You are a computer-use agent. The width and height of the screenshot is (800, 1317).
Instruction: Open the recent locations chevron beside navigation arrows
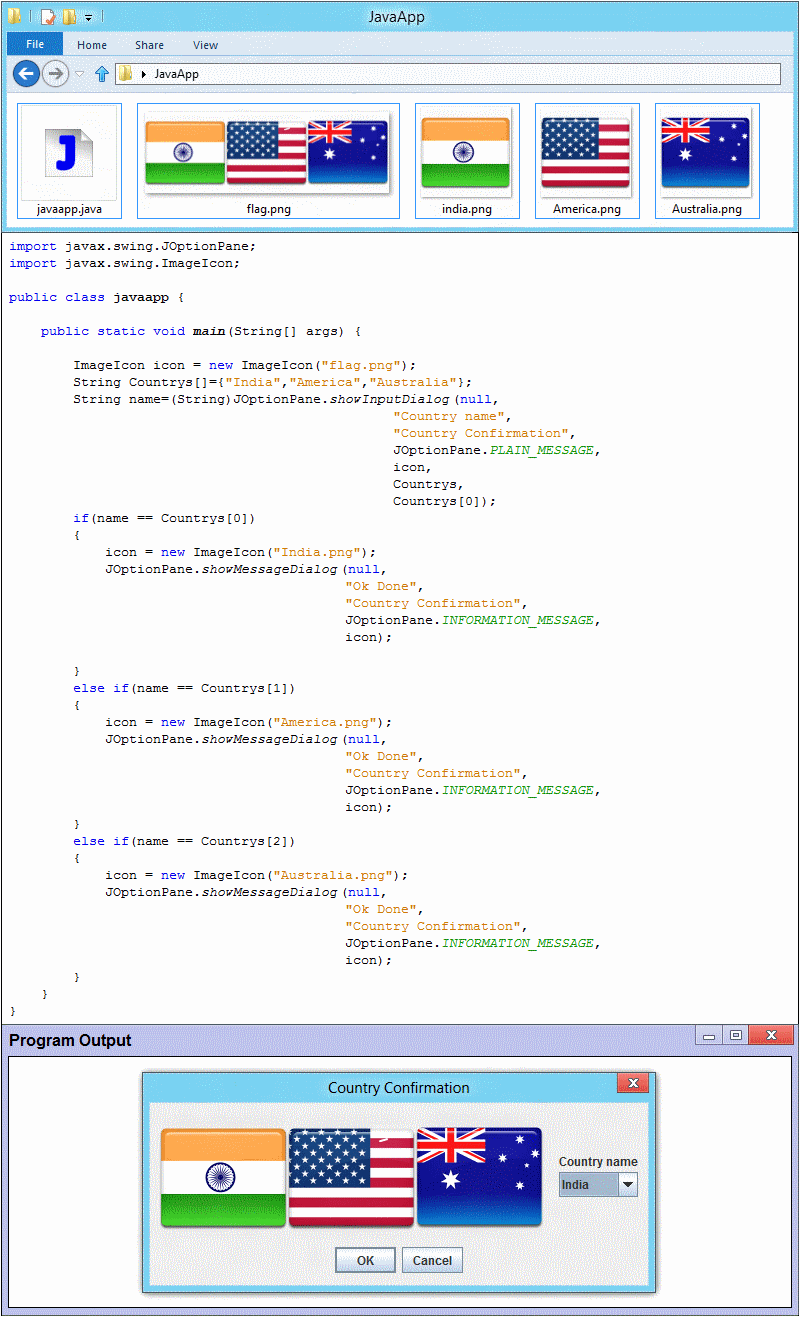79,74
